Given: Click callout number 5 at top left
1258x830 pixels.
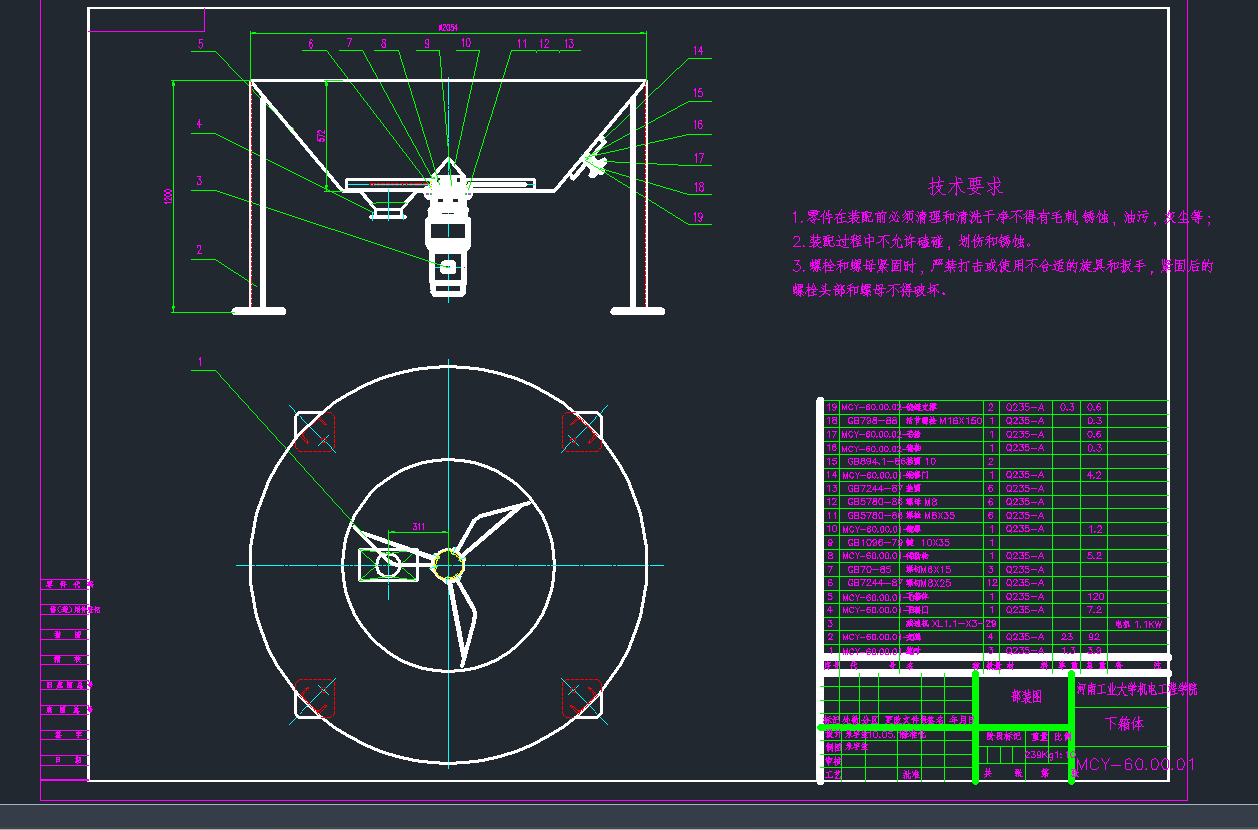Looking at the screenshot, I should coord(201,44).
